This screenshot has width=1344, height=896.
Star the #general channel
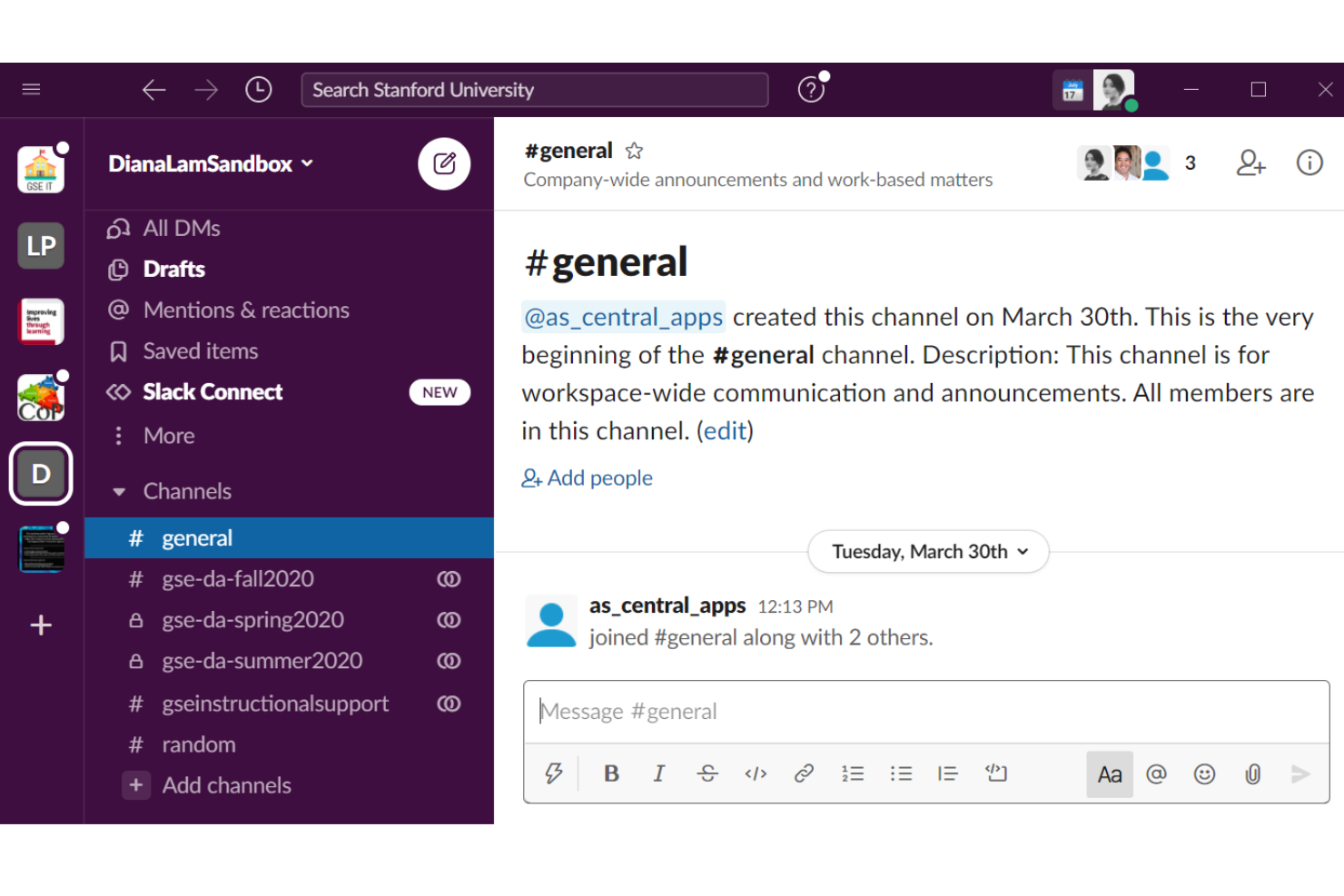[633, 151]
